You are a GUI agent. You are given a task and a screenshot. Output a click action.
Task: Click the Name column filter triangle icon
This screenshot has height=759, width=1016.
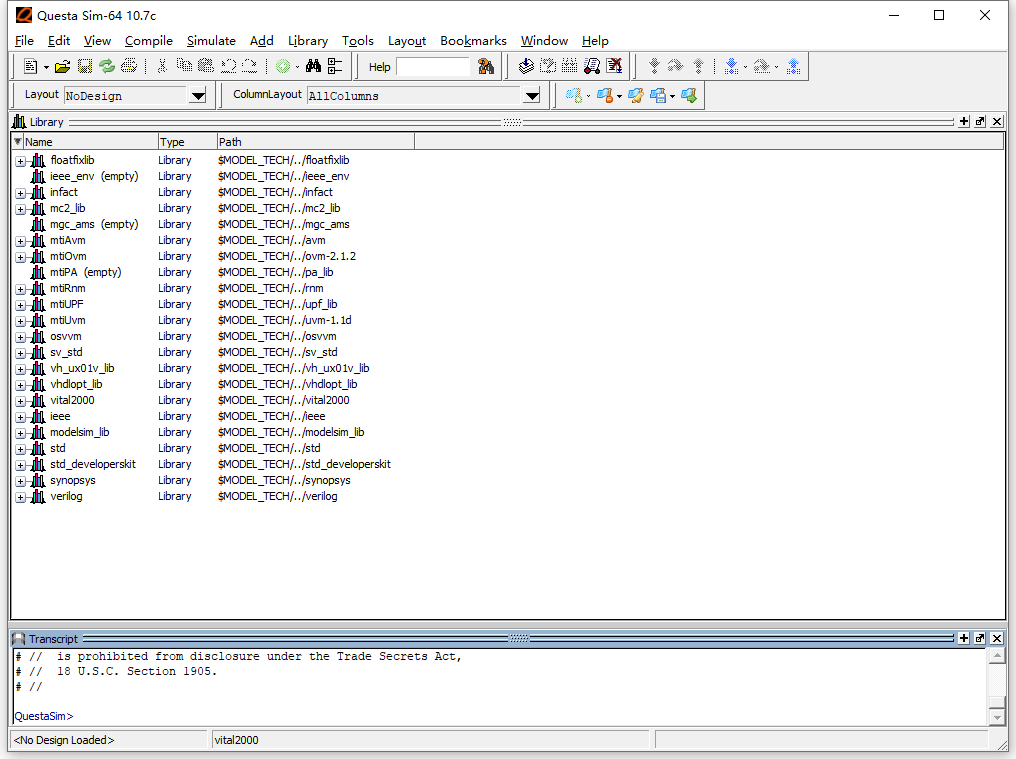point(17,141)
